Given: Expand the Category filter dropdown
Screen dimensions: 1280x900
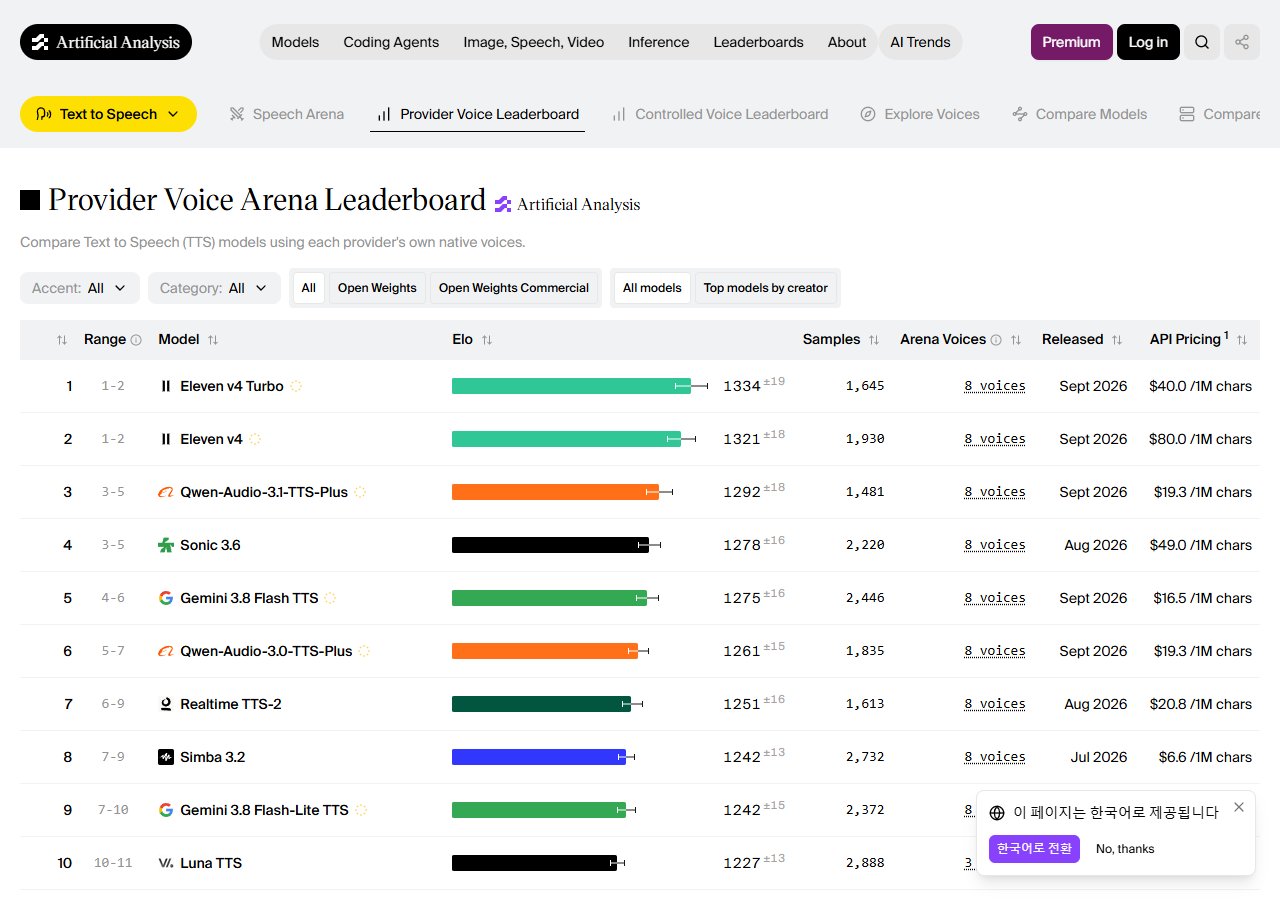Looking at the screenshot, I should (214, 288).
